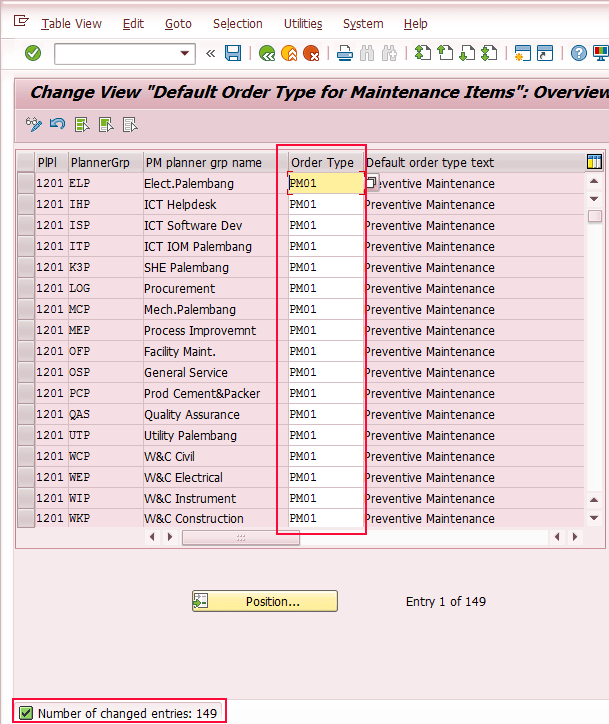The image size is (609, 724).
Task: Select the row for MEP Process Improvemnt
Action: (x=26, y=330)
